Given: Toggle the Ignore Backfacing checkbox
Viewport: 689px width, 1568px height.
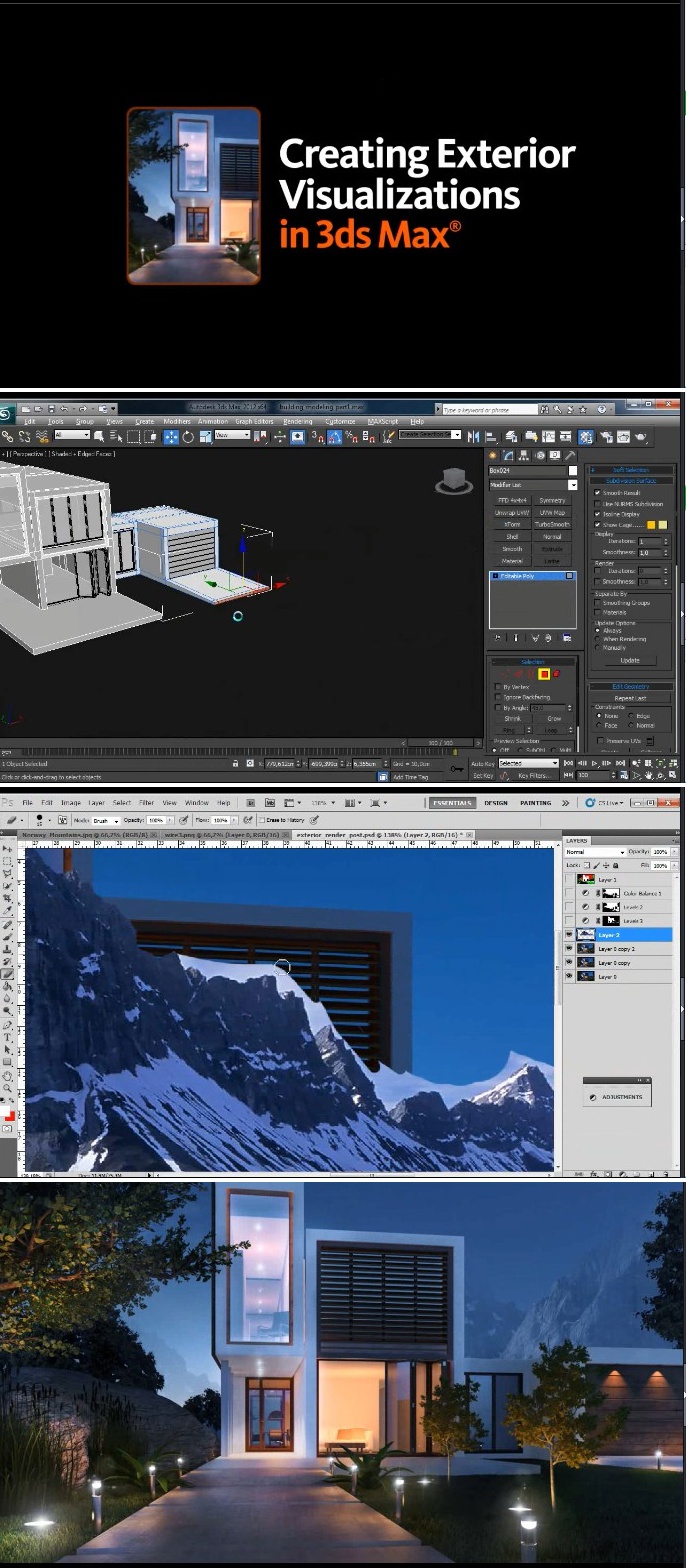Looking at the screenshot, I should point(498,697).
